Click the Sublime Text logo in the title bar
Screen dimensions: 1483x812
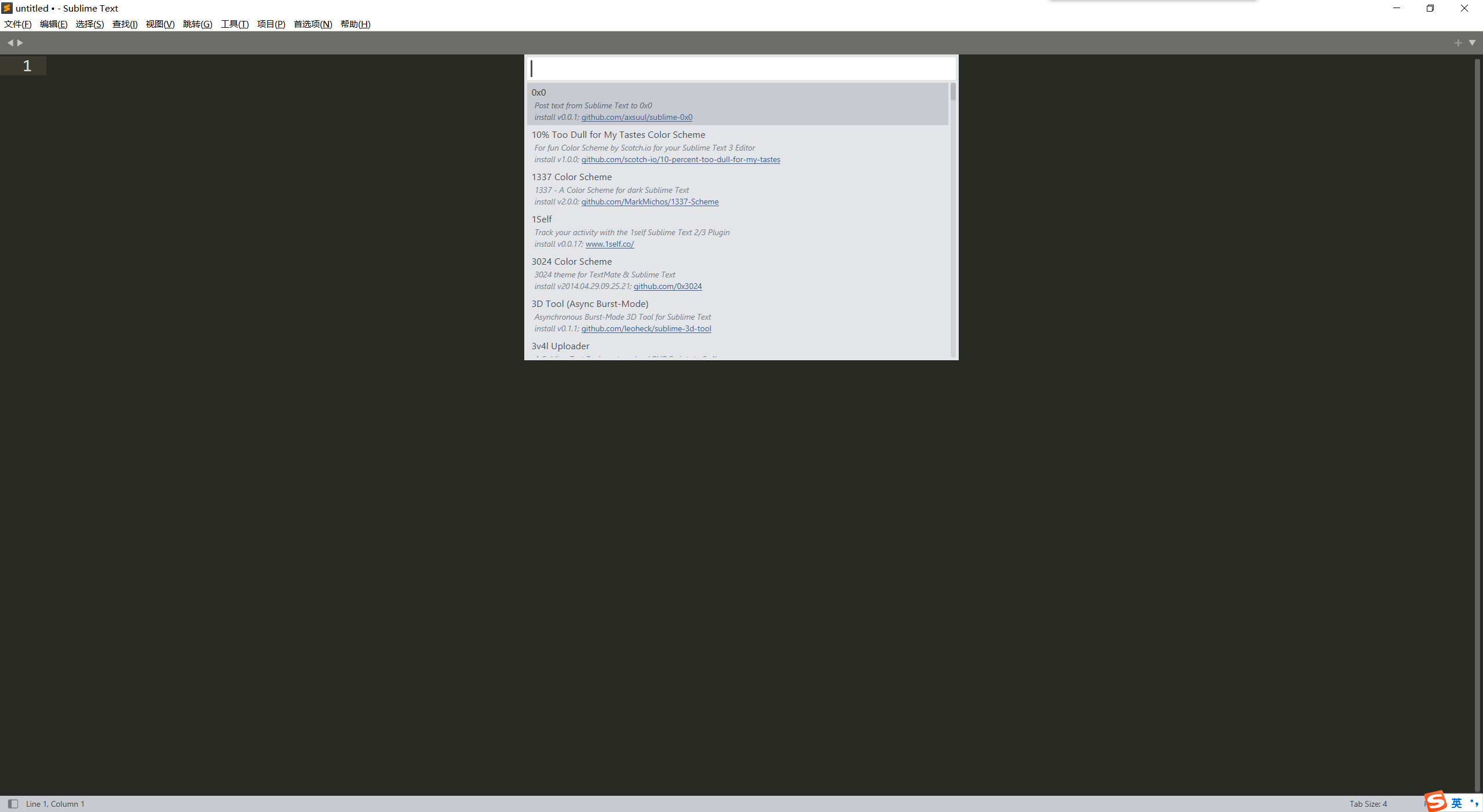pos(6,8)
